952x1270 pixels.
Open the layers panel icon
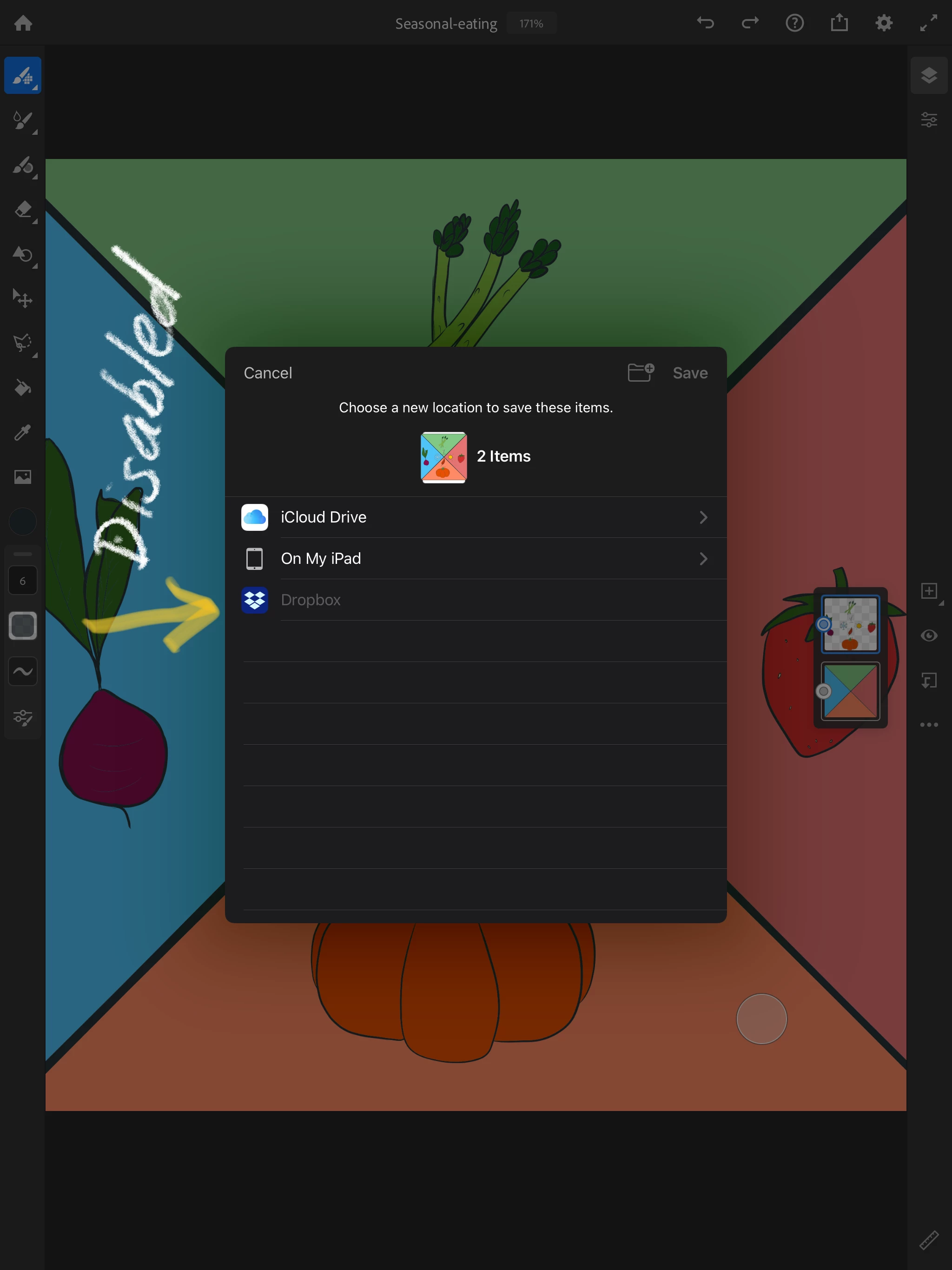point(928,75)
